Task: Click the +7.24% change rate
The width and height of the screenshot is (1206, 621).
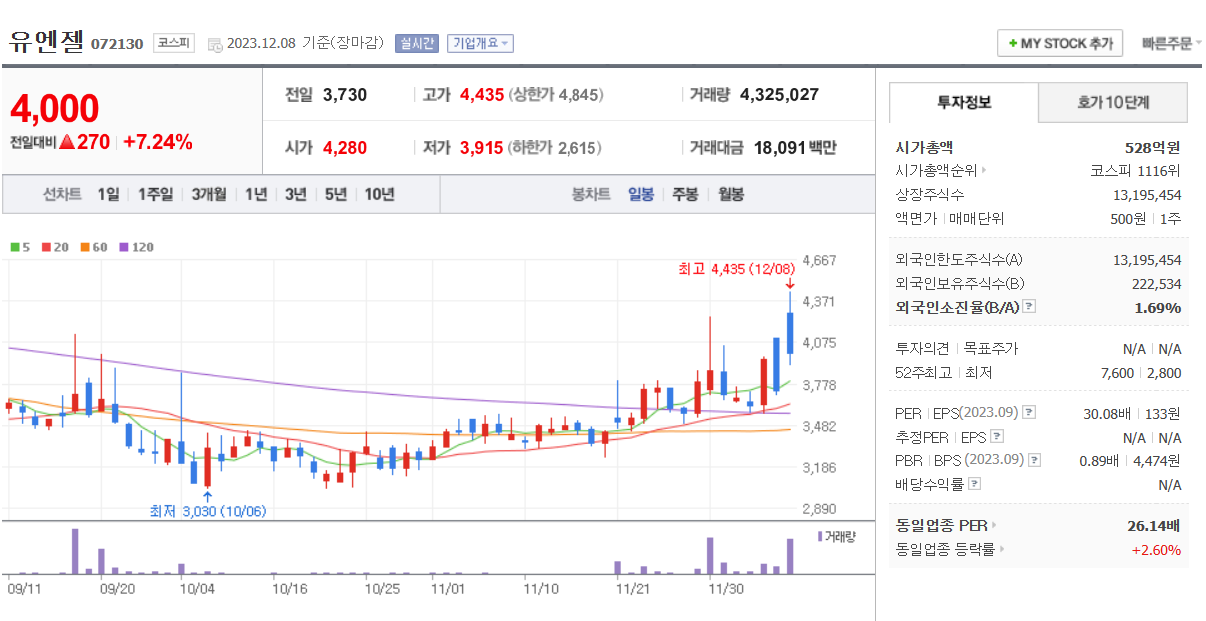Action: coord(158,142)
